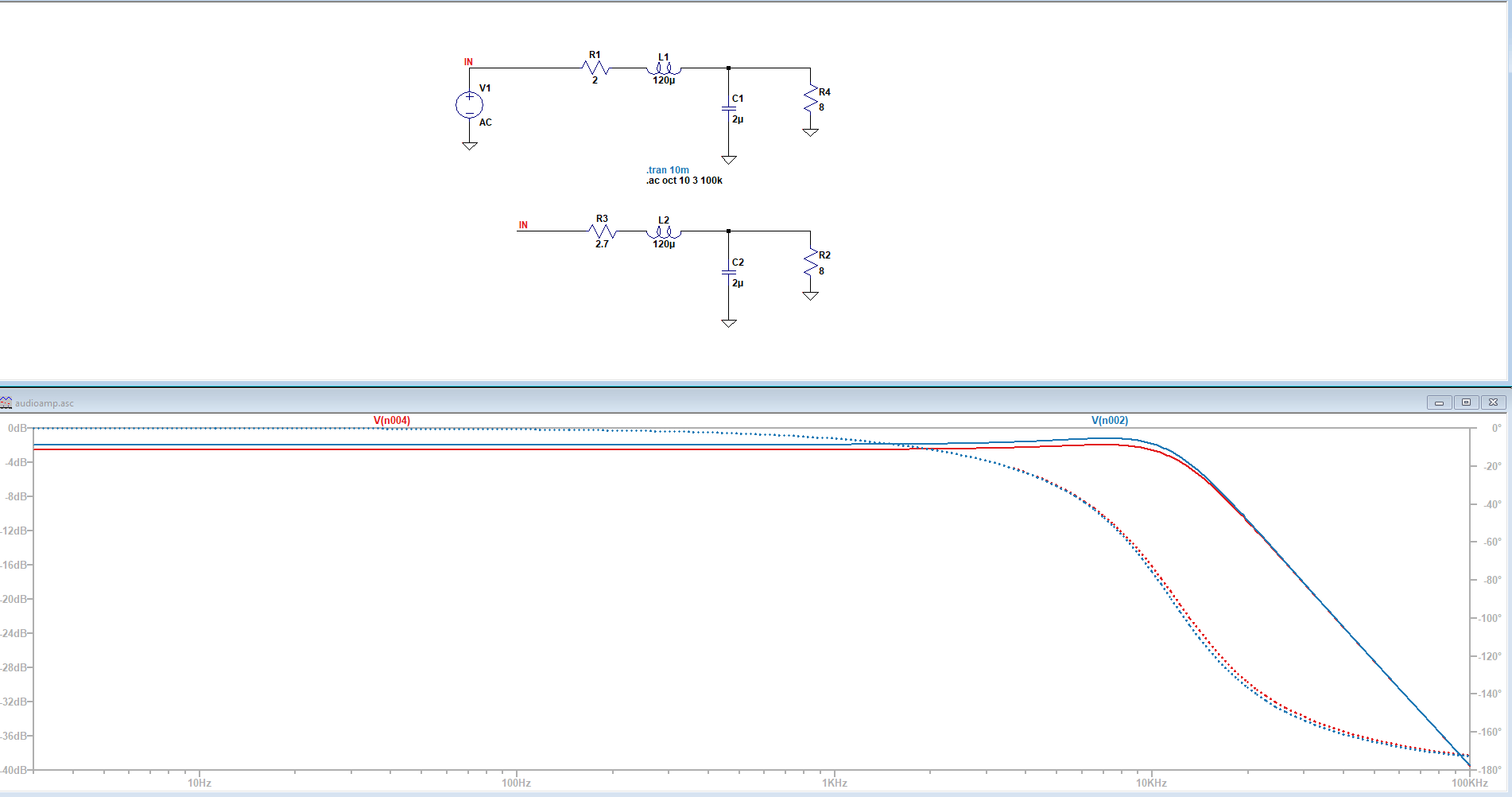Click the IN net label above V1
The image size is (1512, 797).
(x=468, y=62)
